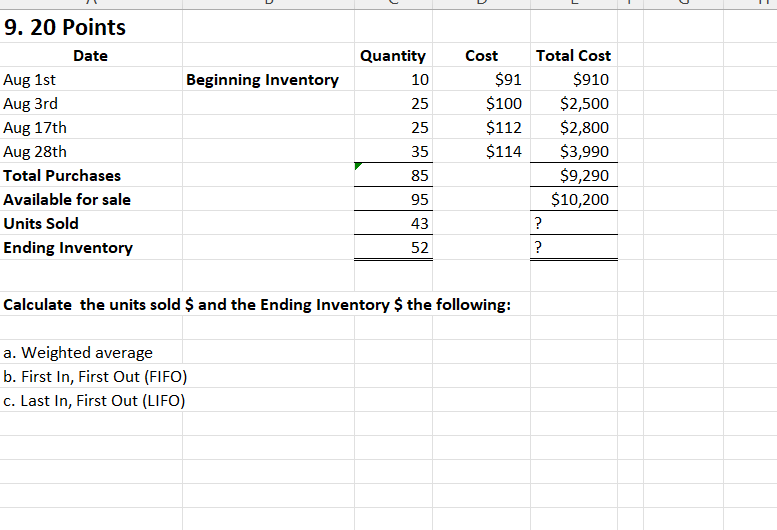Select the 'Cost' header cell

point(481,55)
